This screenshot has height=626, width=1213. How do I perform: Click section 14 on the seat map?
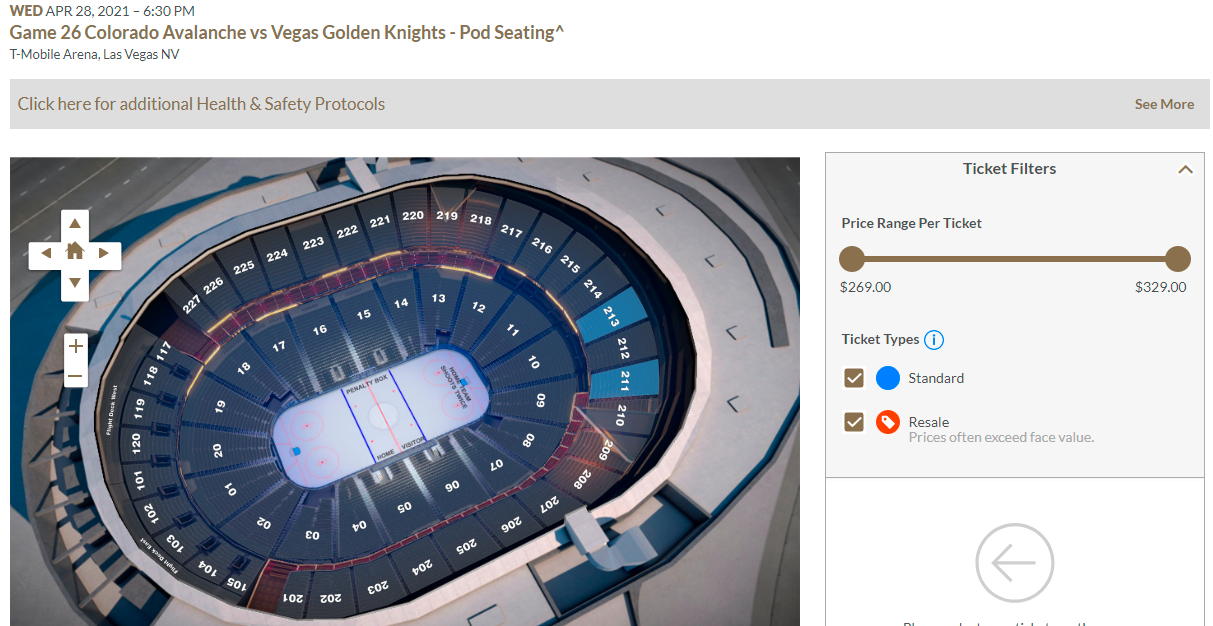[x=401, y=304]
